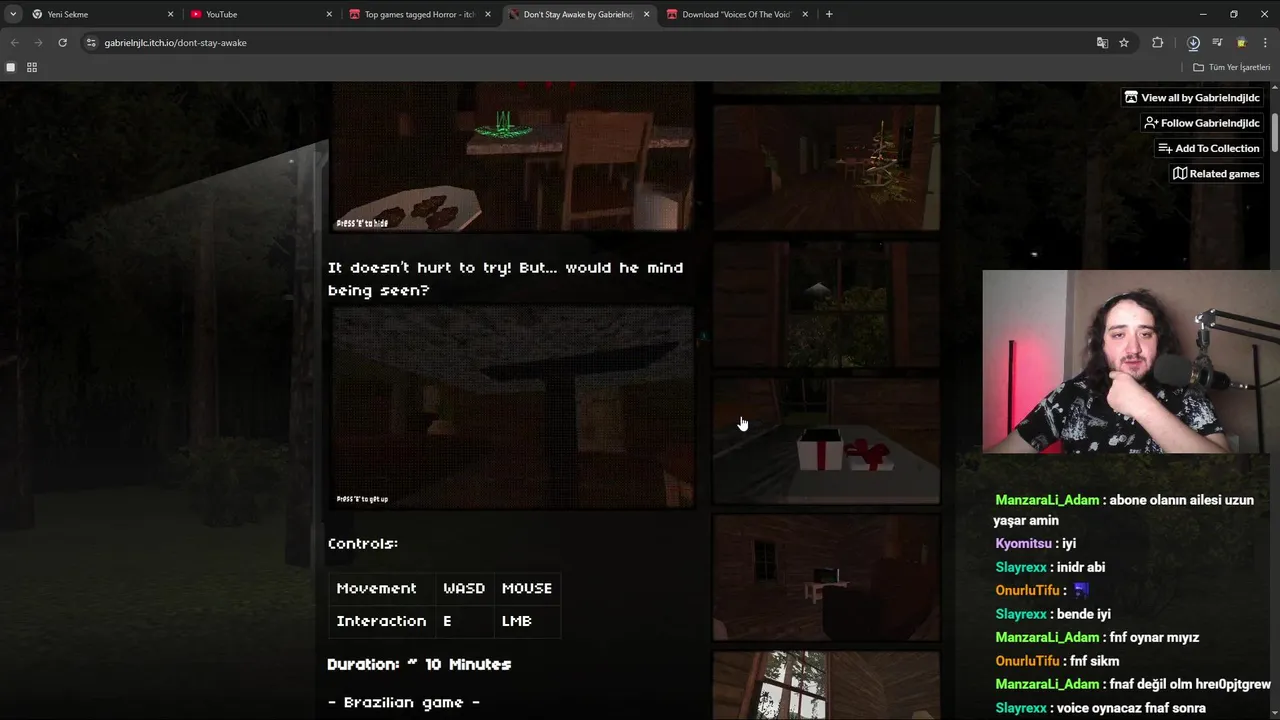
Task: Click Kyomitsu username in chat
Action: [x=1023, y=544]
